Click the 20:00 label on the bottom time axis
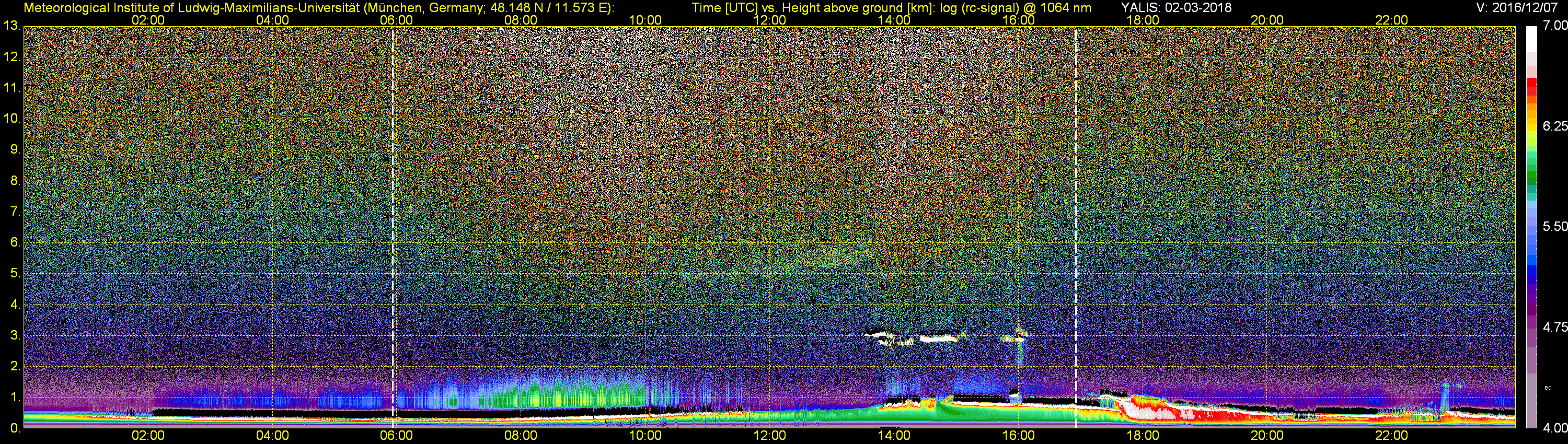This screenshot has height=444, width=1568. 1267,436
